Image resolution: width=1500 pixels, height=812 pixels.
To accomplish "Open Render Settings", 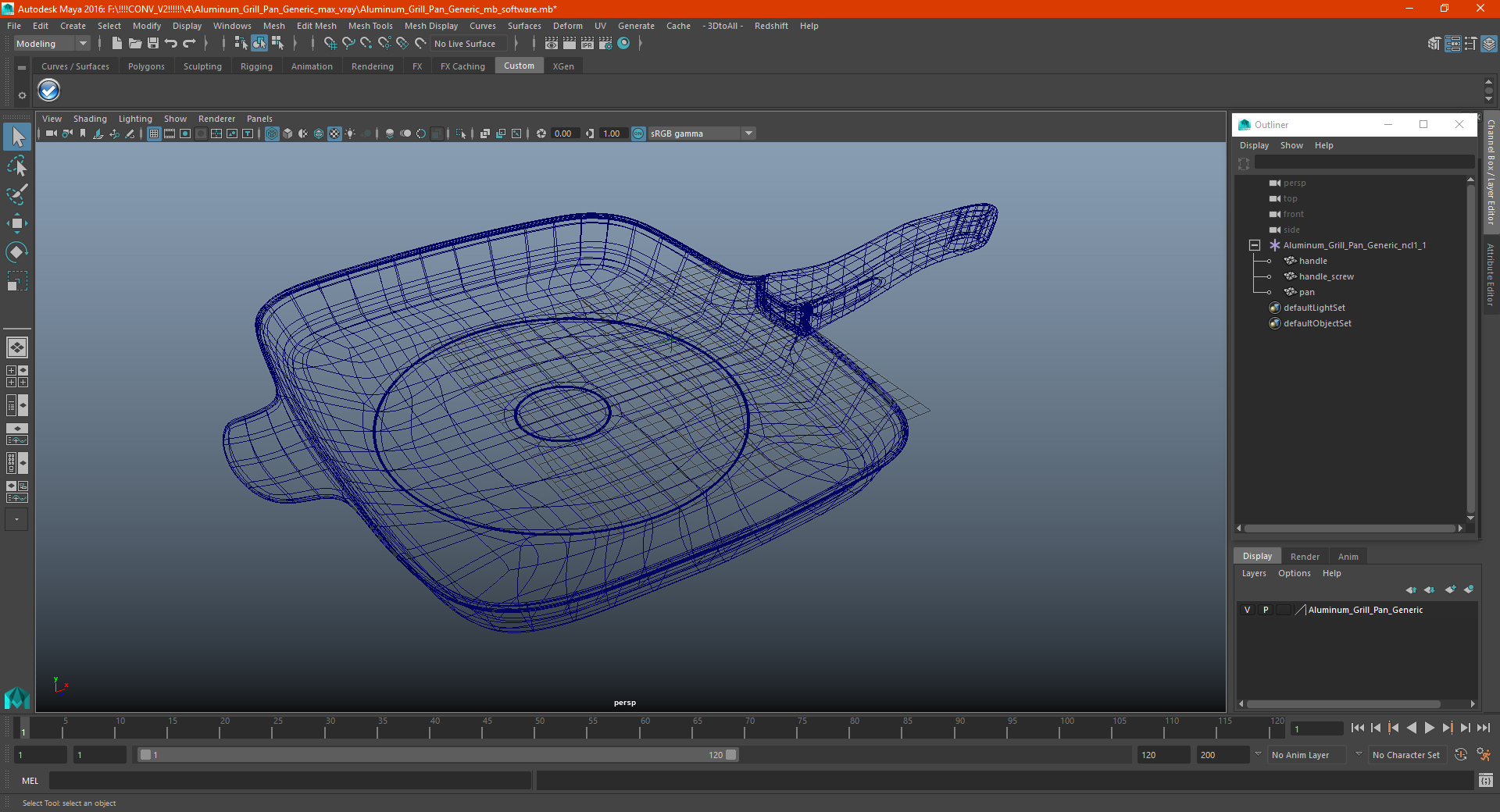I will (x=605, y=44).
